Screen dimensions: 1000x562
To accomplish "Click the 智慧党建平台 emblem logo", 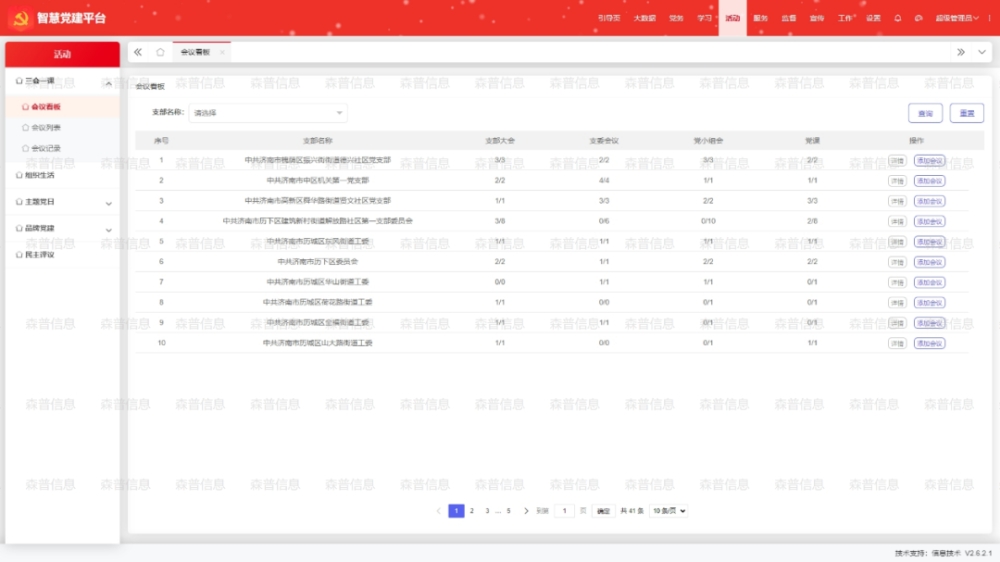I will point(20,18).
